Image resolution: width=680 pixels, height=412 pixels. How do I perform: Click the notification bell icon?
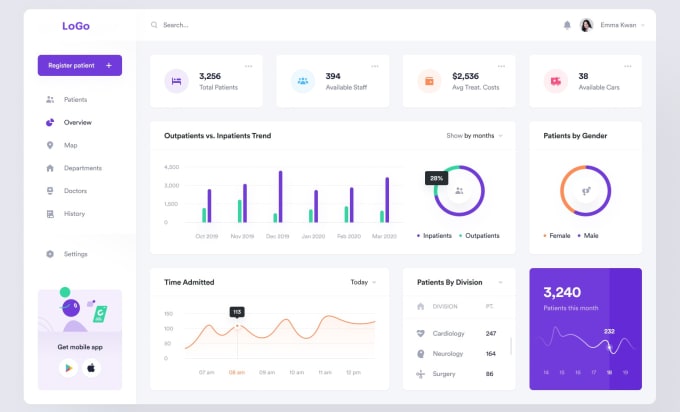(x=567, y=25)
